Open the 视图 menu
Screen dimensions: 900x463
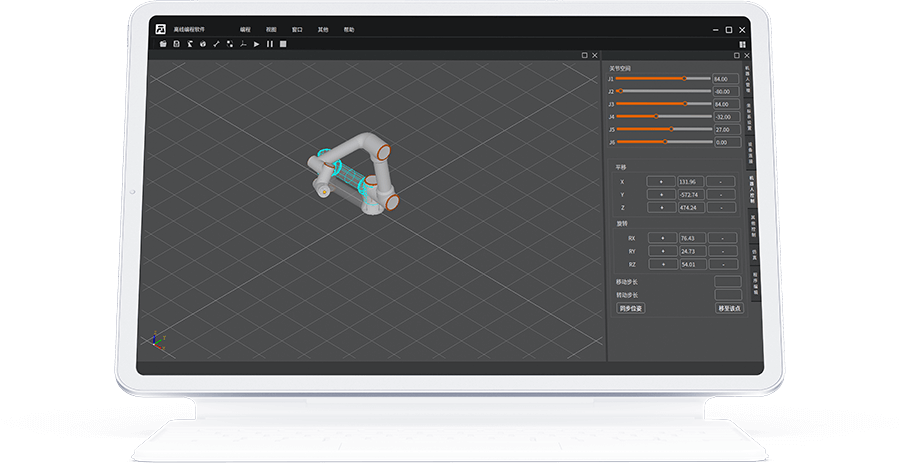[x=271, y=29]
